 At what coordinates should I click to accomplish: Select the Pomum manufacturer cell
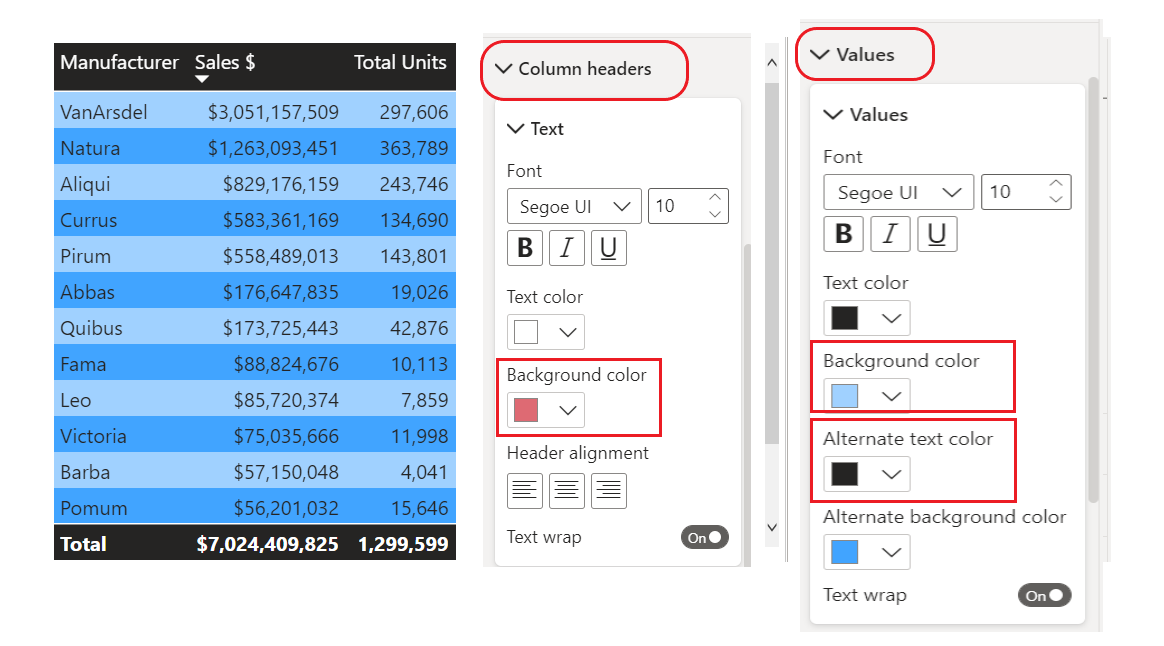(x=94, y=509)
